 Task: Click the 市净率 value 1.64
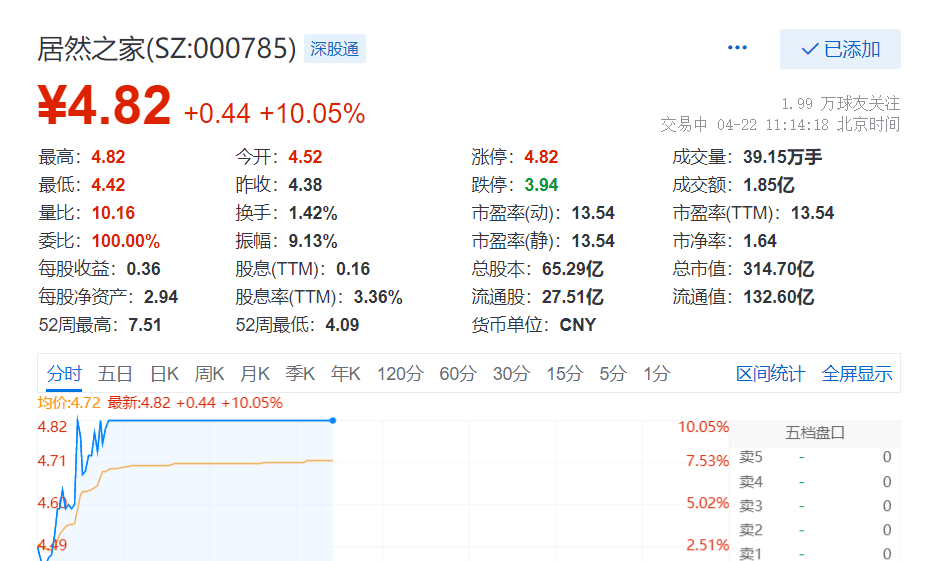[x=760, y=241]
